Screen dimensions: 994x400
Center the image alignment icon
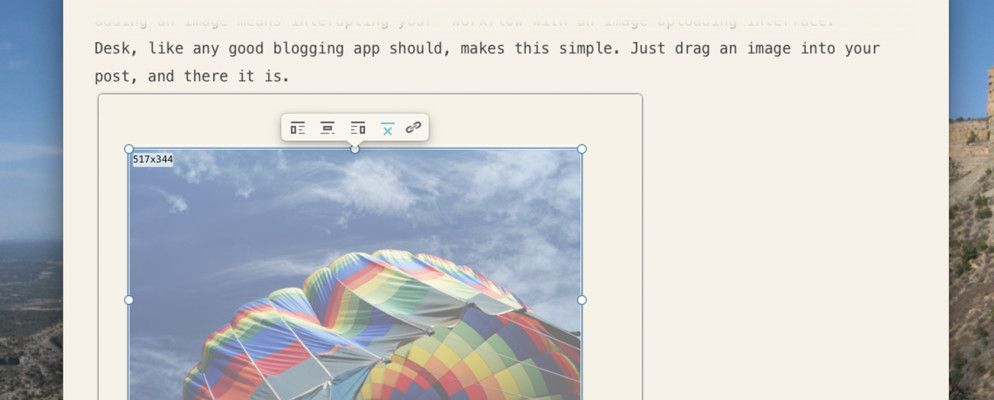coord(327,128)
